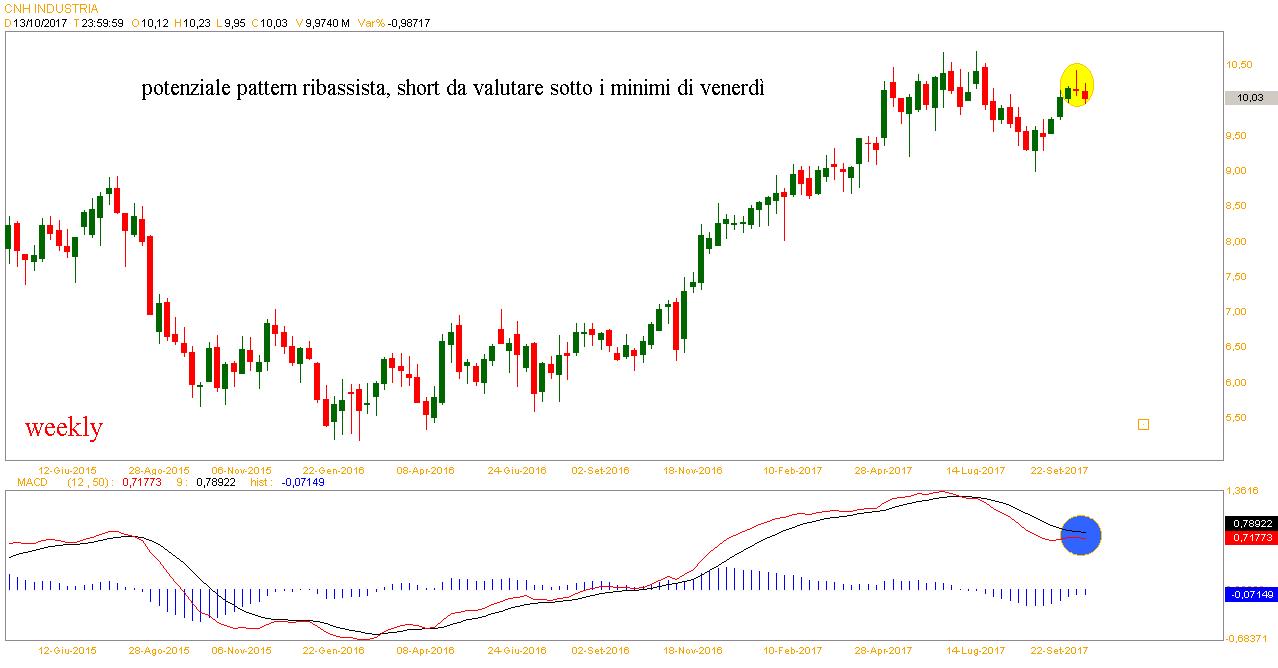Select the 'potenziale pattern ribassista' annotation text
Image resolution: width=1278 pixels, height=668 pixels.
tap(453, 89)
